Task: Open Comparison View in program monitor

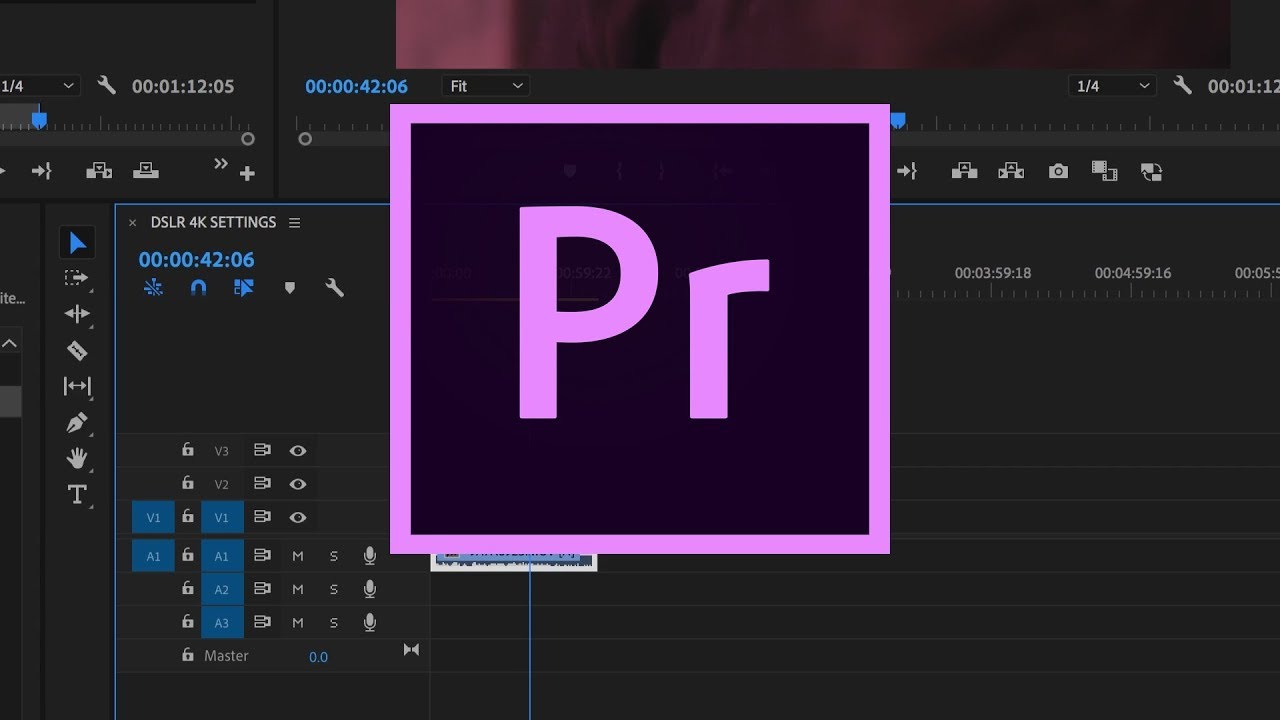Action: coord(1104,171)
